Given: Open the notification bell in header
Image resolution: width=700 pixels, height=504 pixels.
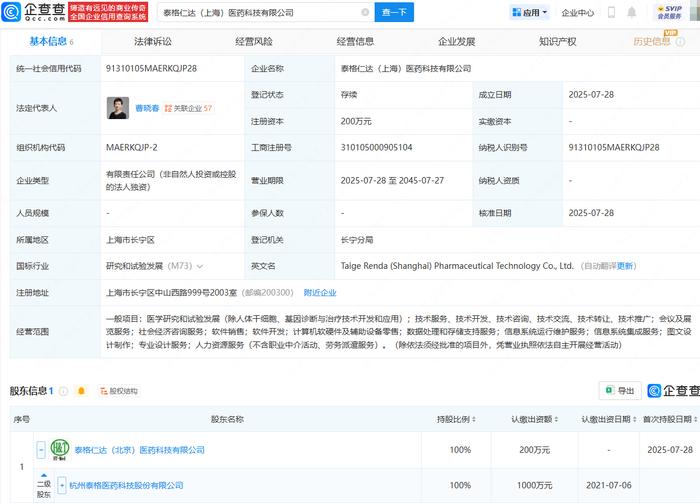Looking at the screenshot, I should [632, 12].
